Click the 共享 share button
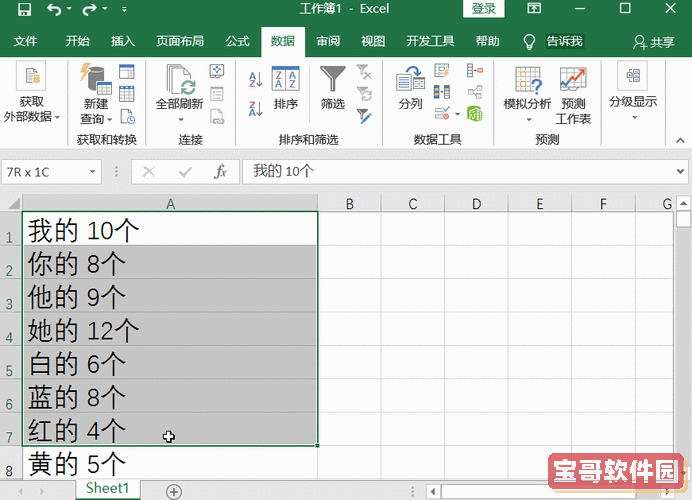Screen dimensions: 692x500 coord(654,42)
